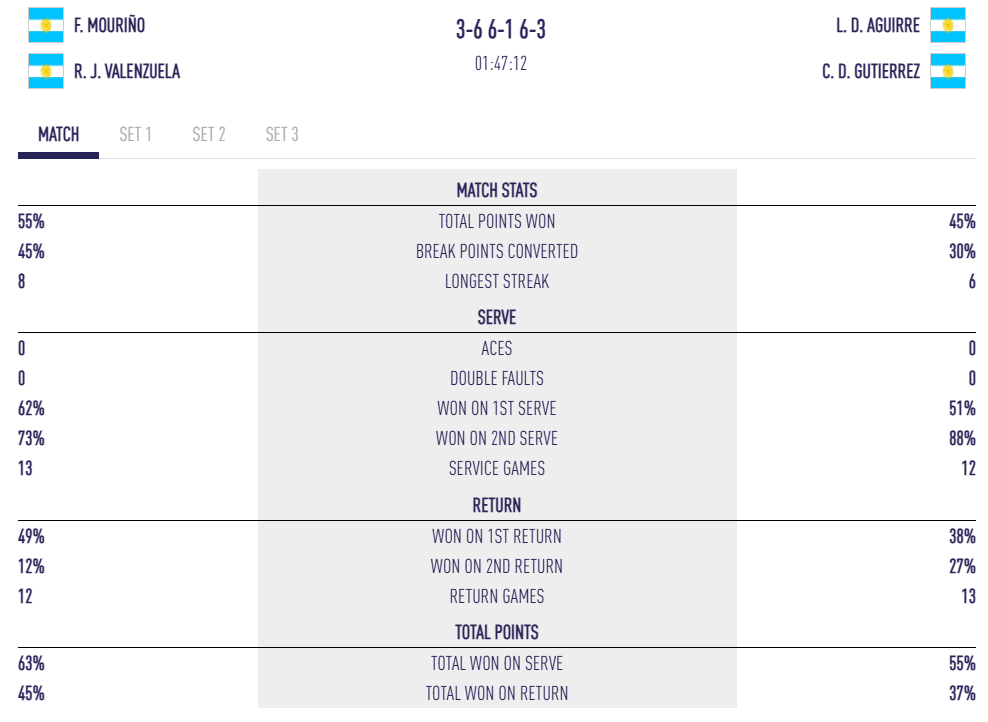Click the MATCH STATS section header

point(497,190)
